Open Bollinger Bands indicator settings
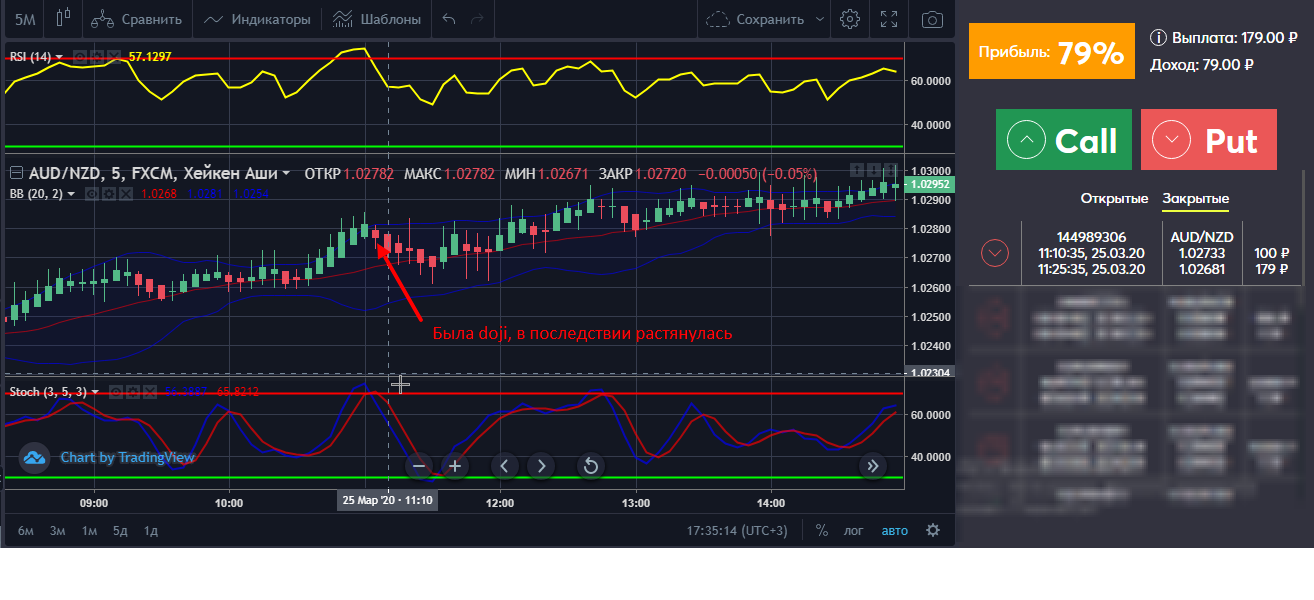Viewport: 1314px width, 600px height. click(x=109, y=193)
